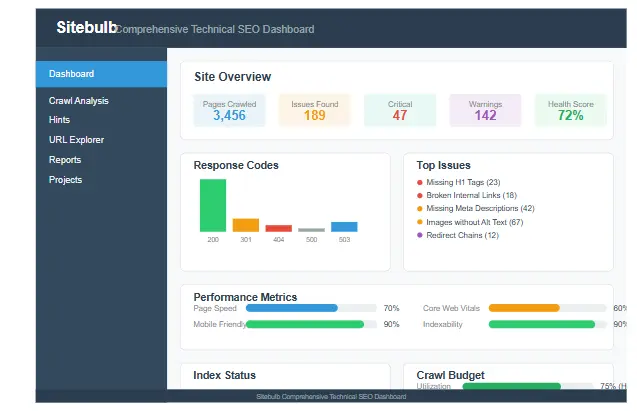Click the blue 503 response bar
Viewport: 637px width, 411px height.
(x=344, y=227)
